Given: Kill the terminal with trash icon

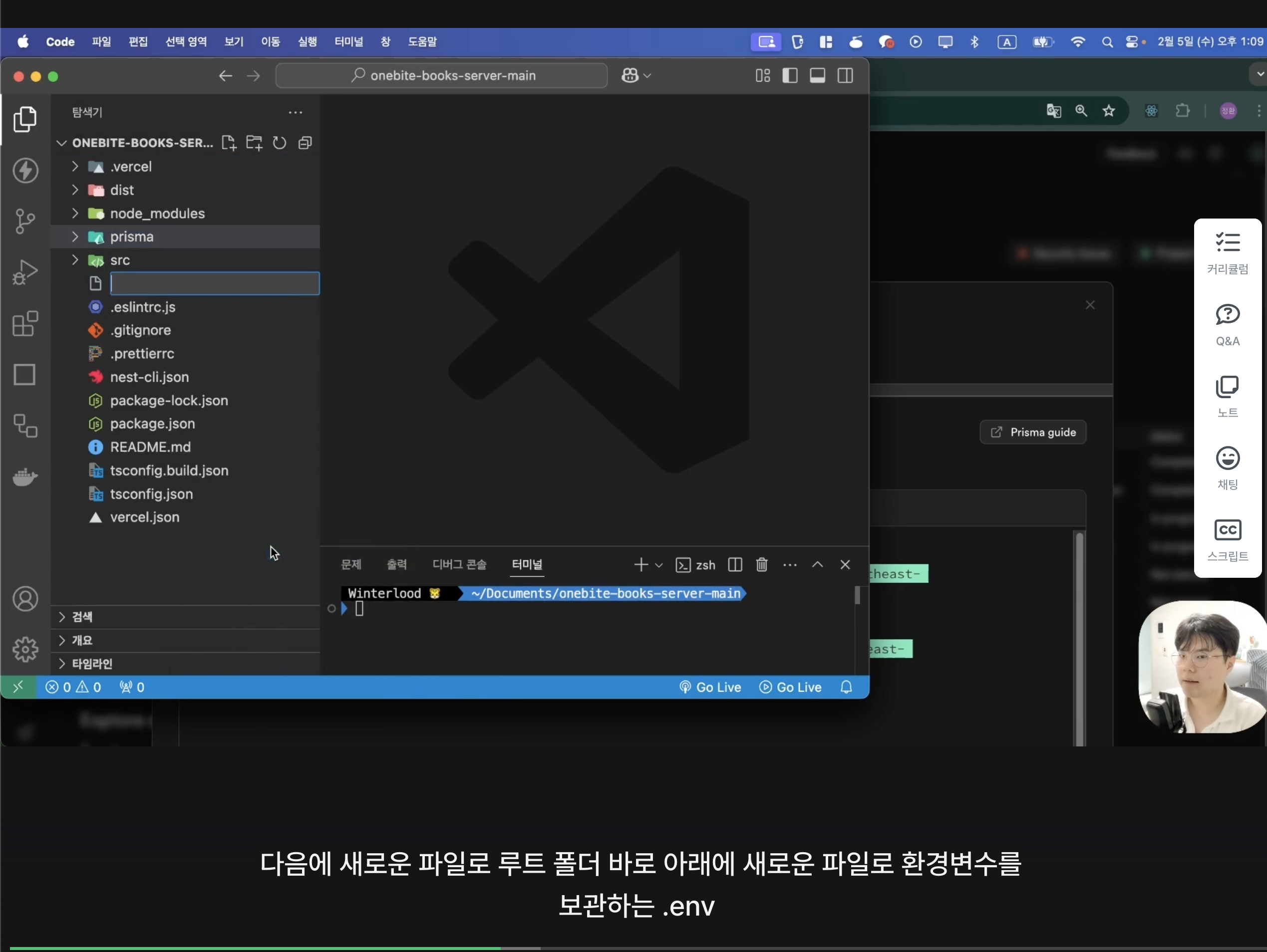Looking at the screenshot, I should [x=761, y=565].
